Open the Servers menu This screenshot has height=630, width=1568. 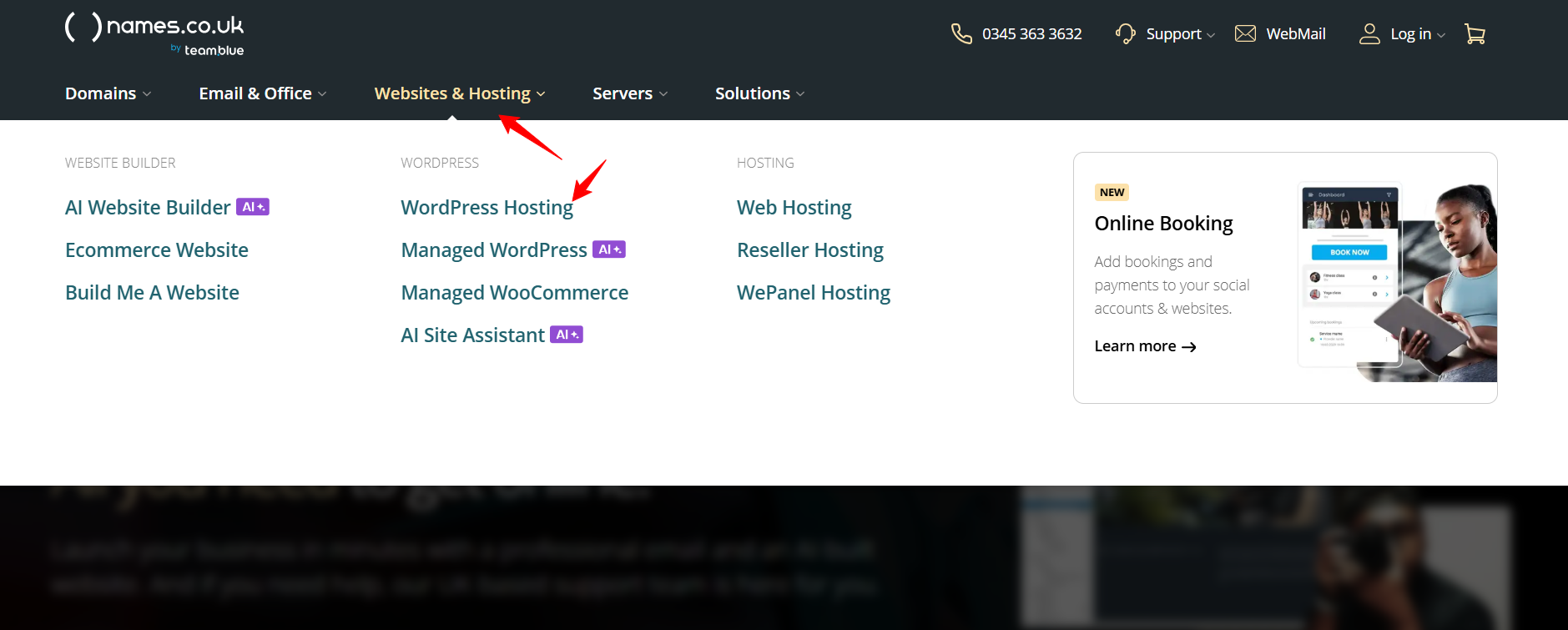pyautogui.click(x=623, y=93)
